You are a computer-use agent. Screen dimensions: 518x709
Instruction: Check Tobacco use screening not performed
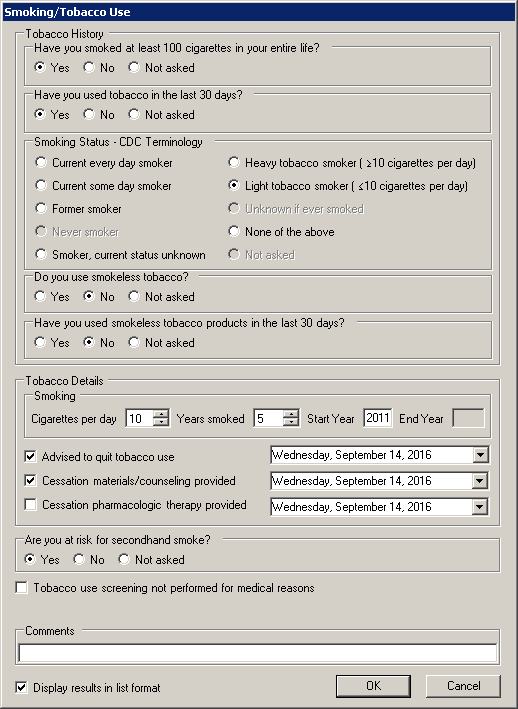click(21, 587)
